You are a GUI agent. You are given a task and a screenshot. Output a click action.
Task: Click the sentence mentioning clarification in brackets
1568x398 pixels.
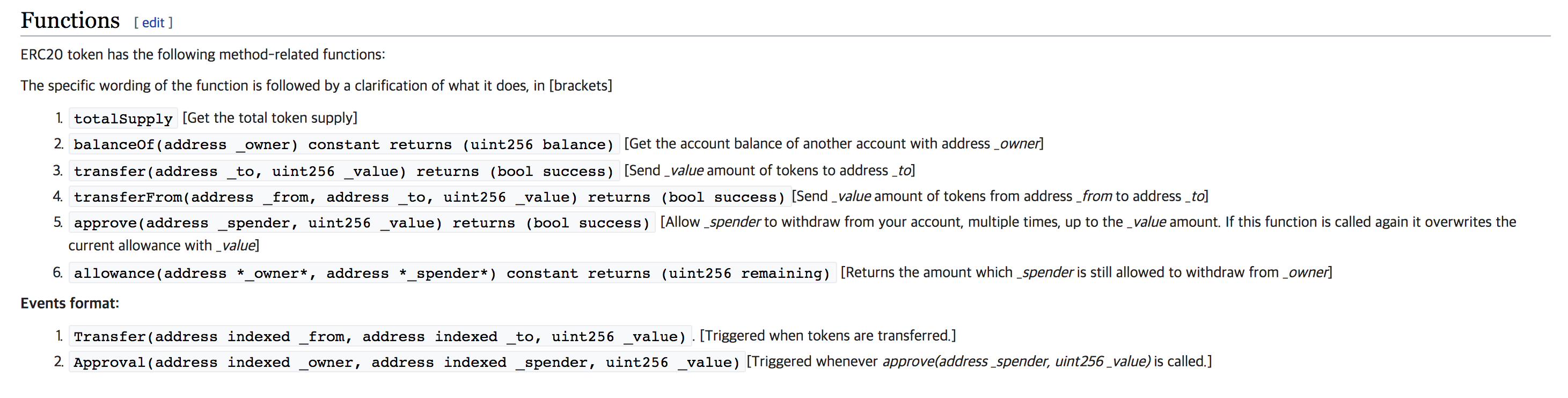point(317,85)
